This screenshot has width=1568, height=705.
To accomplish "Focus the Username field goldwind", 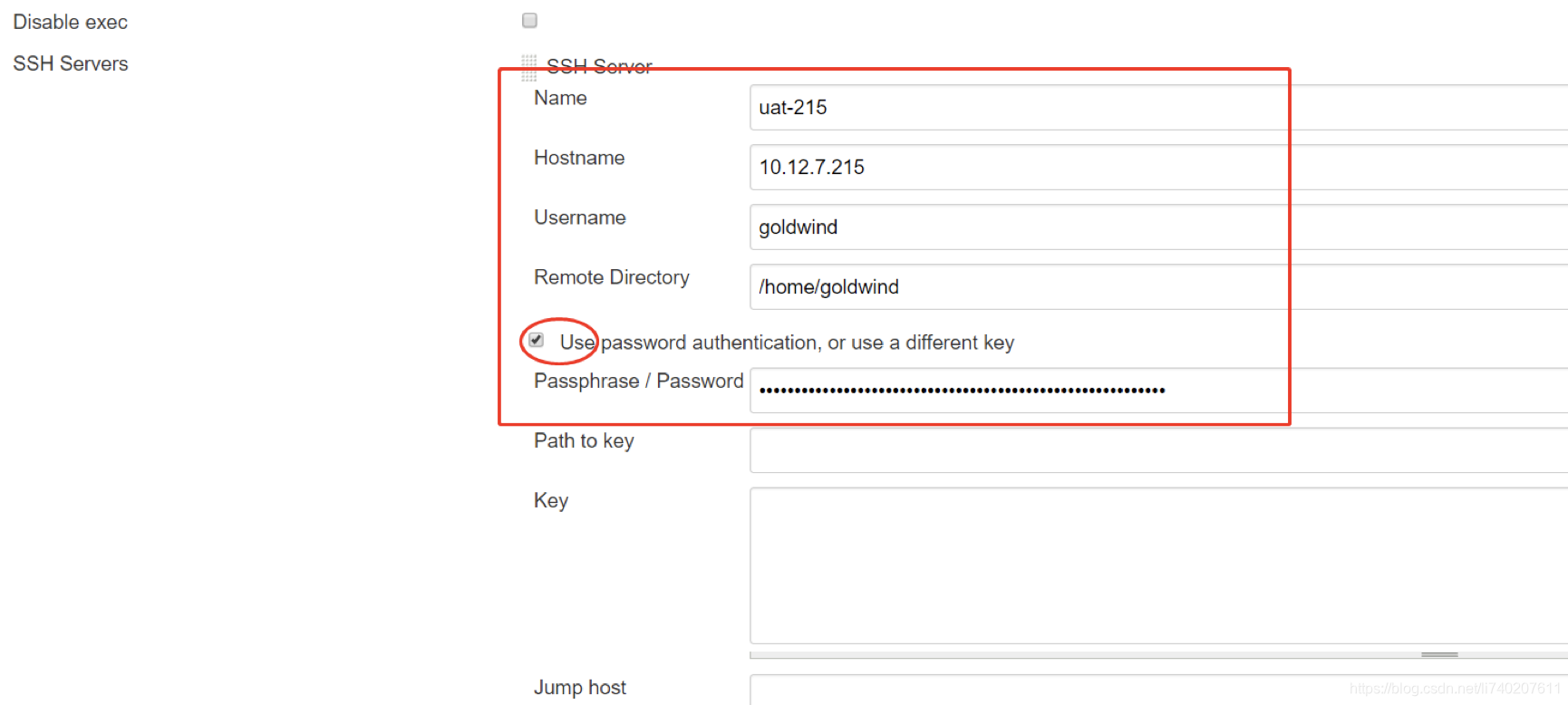I will click(x=1158, y=227).
